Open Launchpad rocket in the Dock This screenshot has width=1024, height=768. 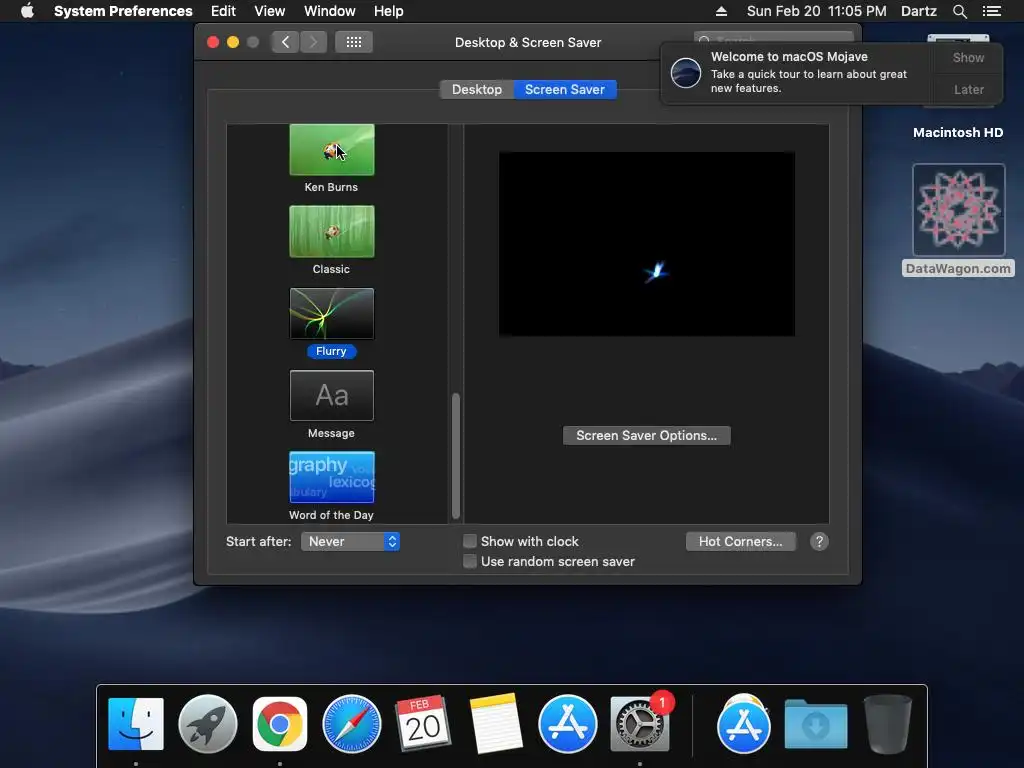pyautogui.click(x=208, y=724)
